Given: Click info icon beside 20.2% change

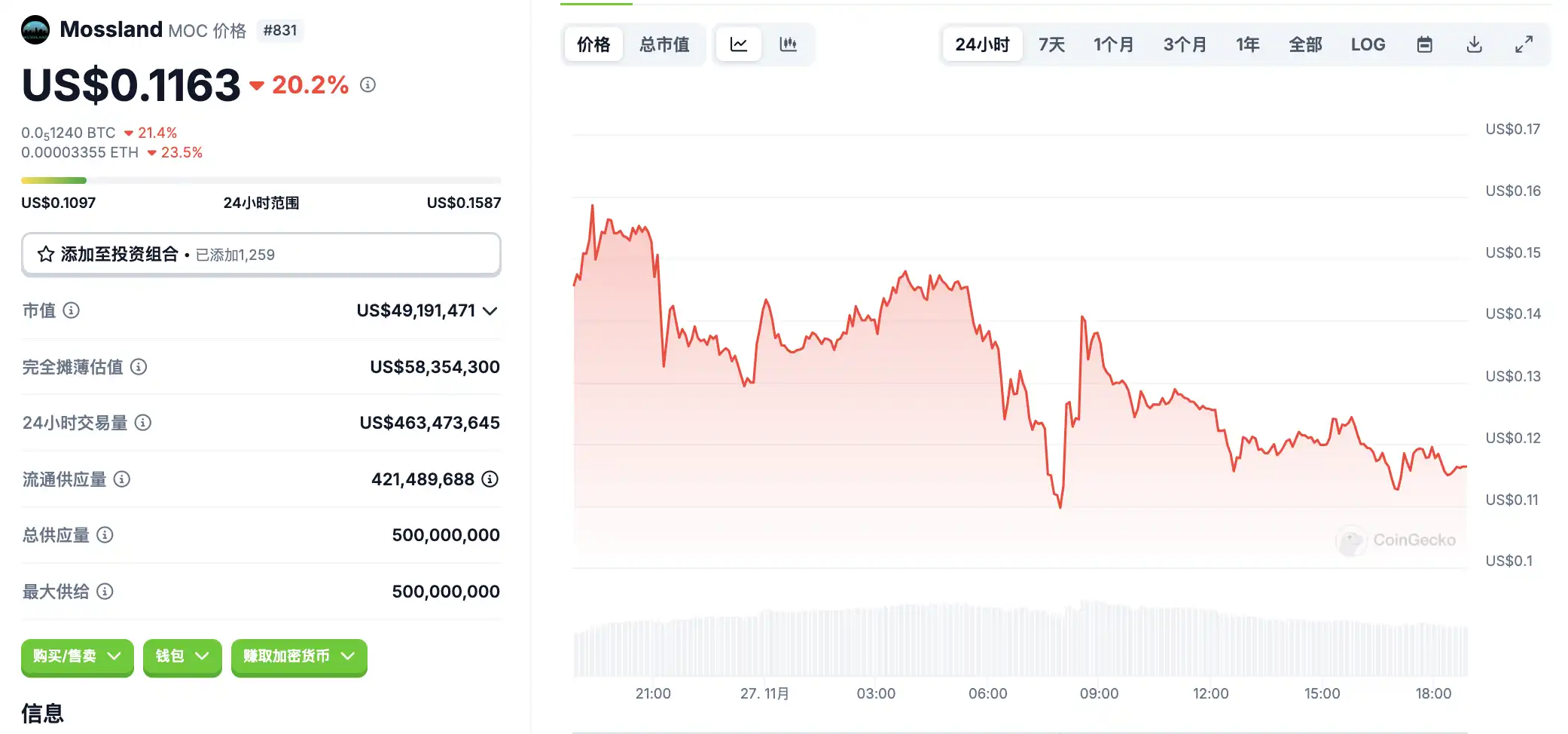Looking at the screenshot, I should (x=368, y=84).
